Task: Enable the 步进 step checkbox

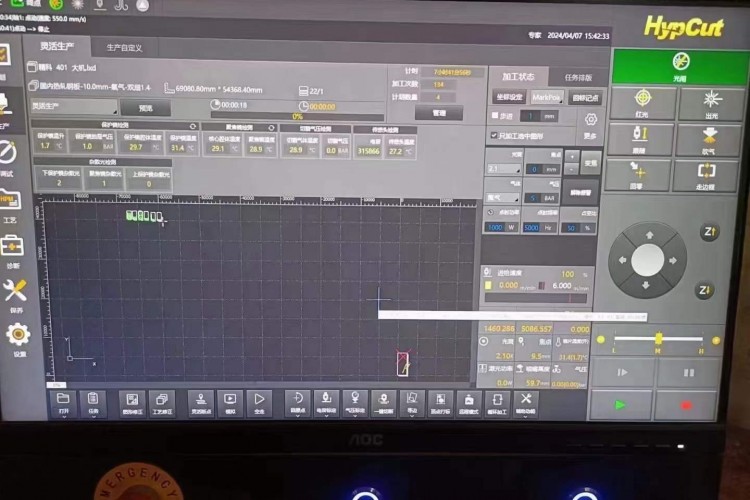Action: tap(495, 115)
